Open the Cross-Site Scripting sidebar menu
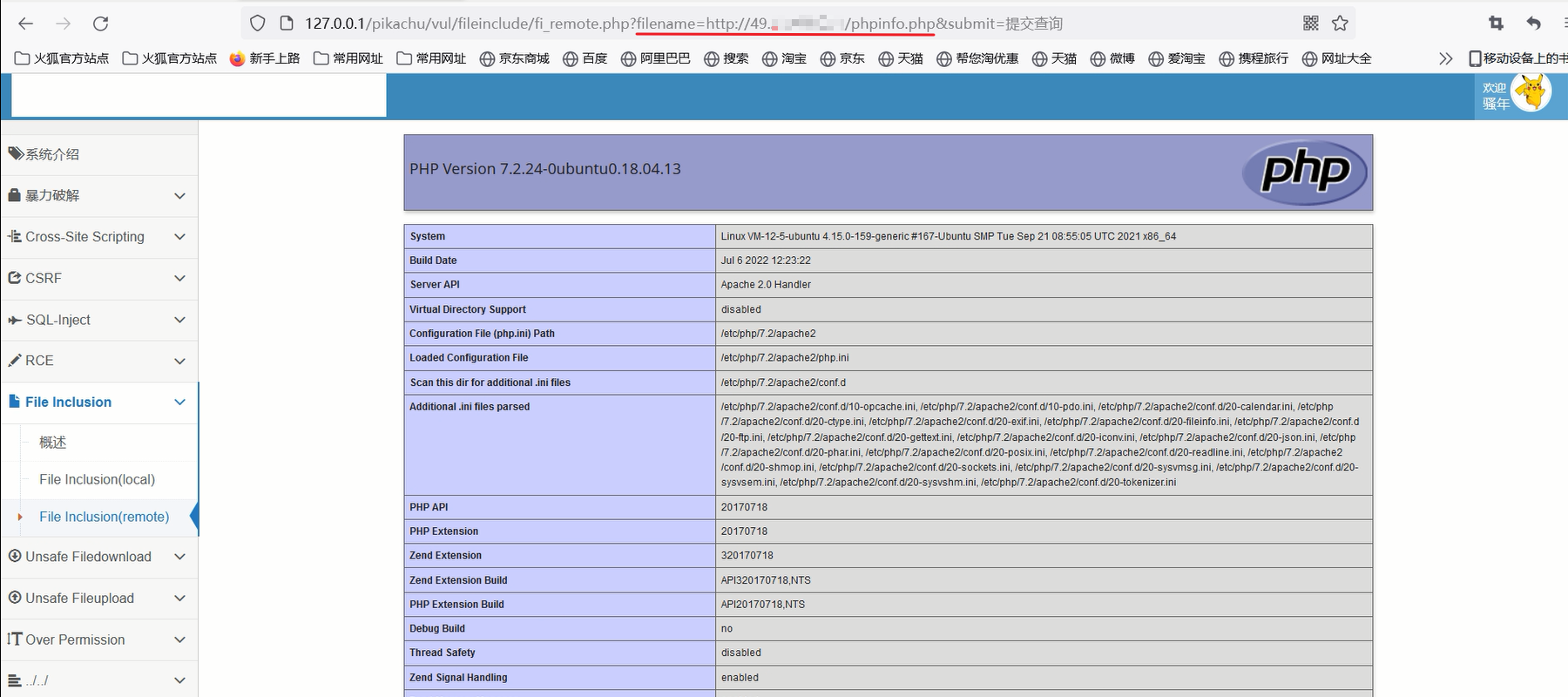This screenshot has height=697, width=1568. point(99,237)
